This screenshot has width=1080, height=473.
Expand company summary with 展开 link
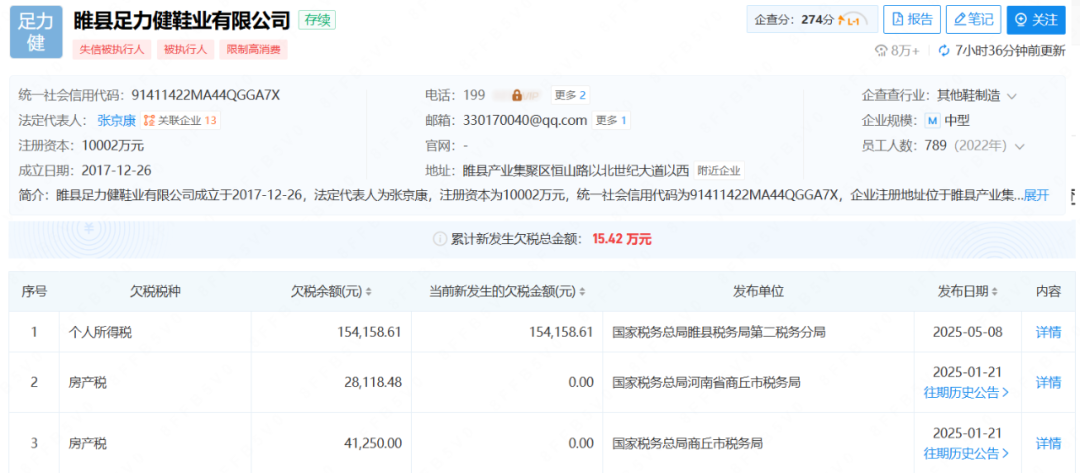point(1036,194)
